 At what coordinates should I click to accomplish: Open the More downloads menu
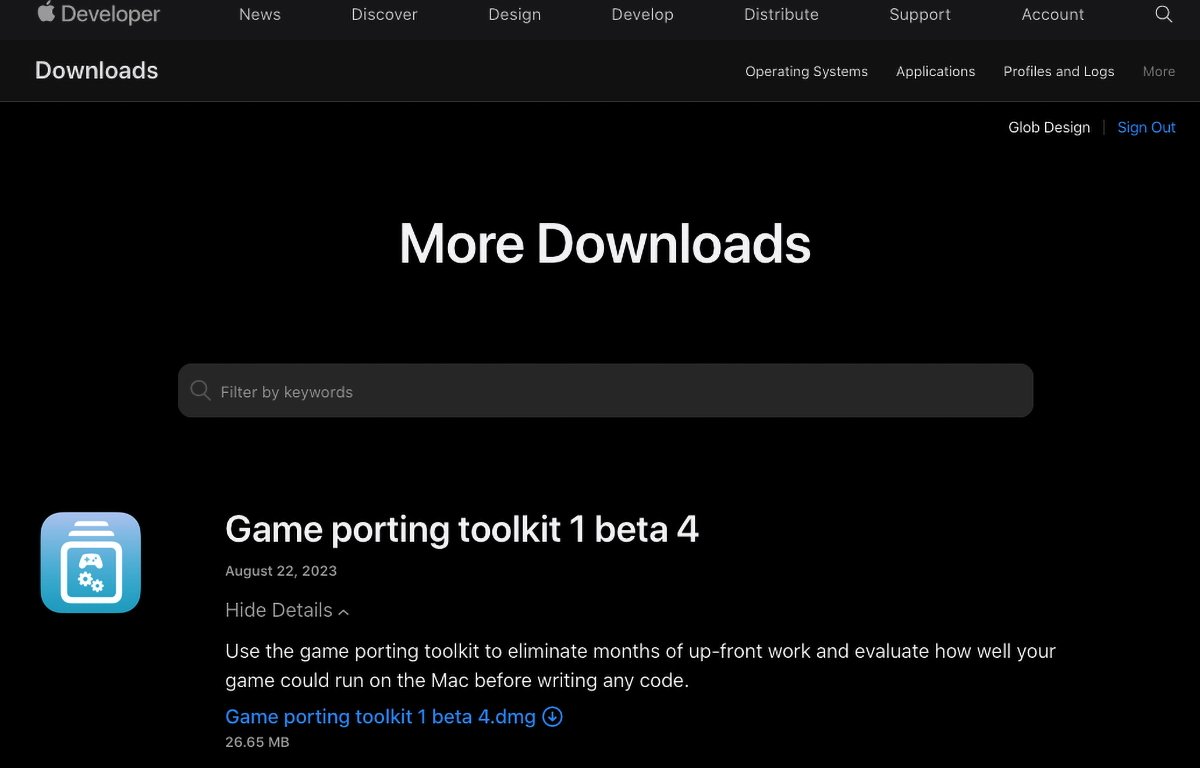(1158, 71)
